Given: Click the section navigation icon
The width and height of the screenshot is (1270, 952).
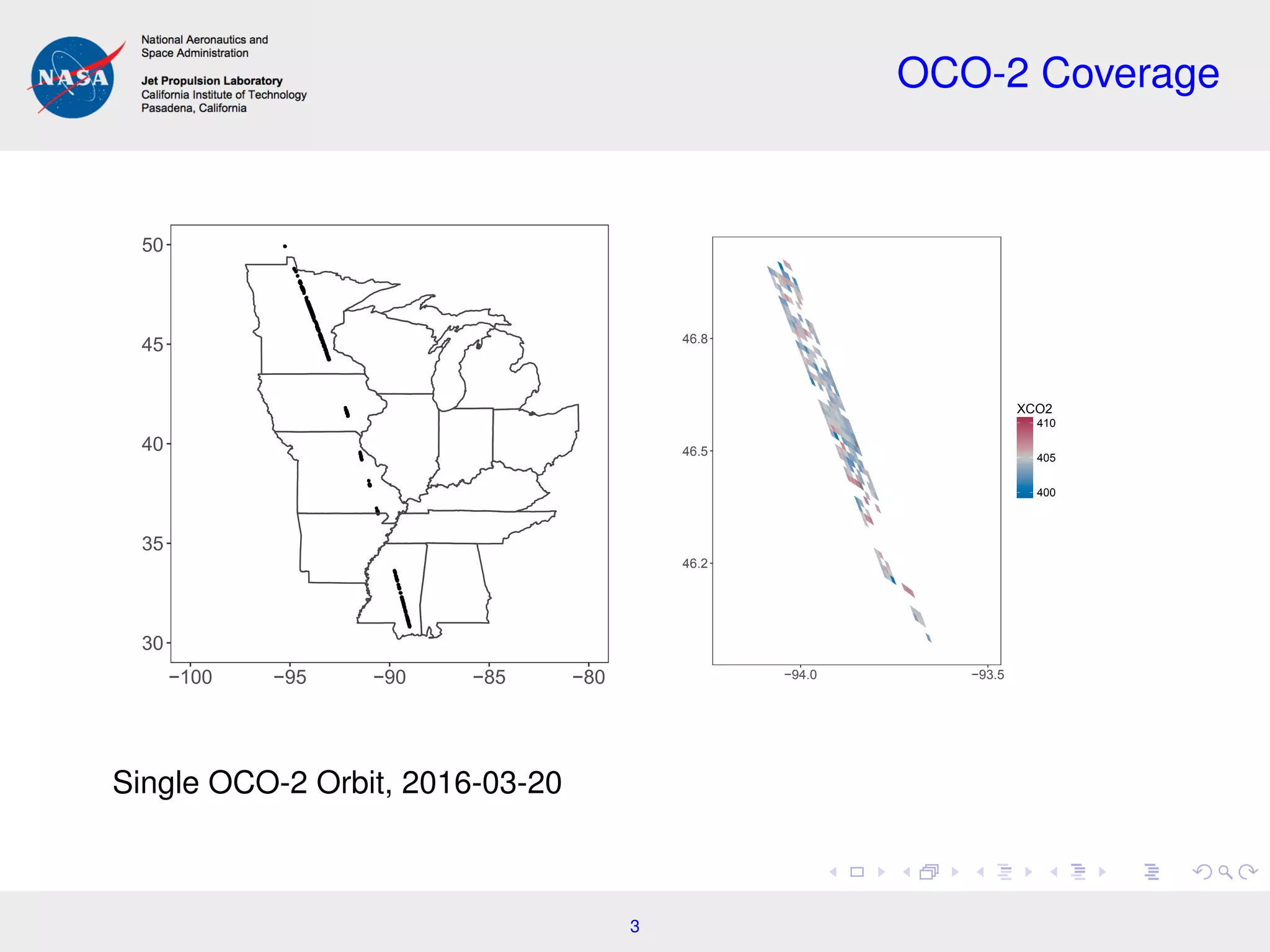Looking at the screenshot, I should [x=1079, y=872].
